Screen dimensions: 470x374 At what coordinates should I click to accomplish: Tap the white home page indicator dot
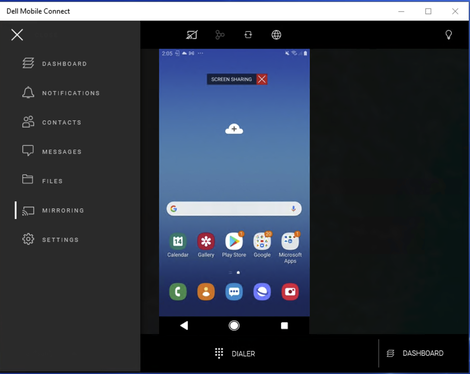238,272
